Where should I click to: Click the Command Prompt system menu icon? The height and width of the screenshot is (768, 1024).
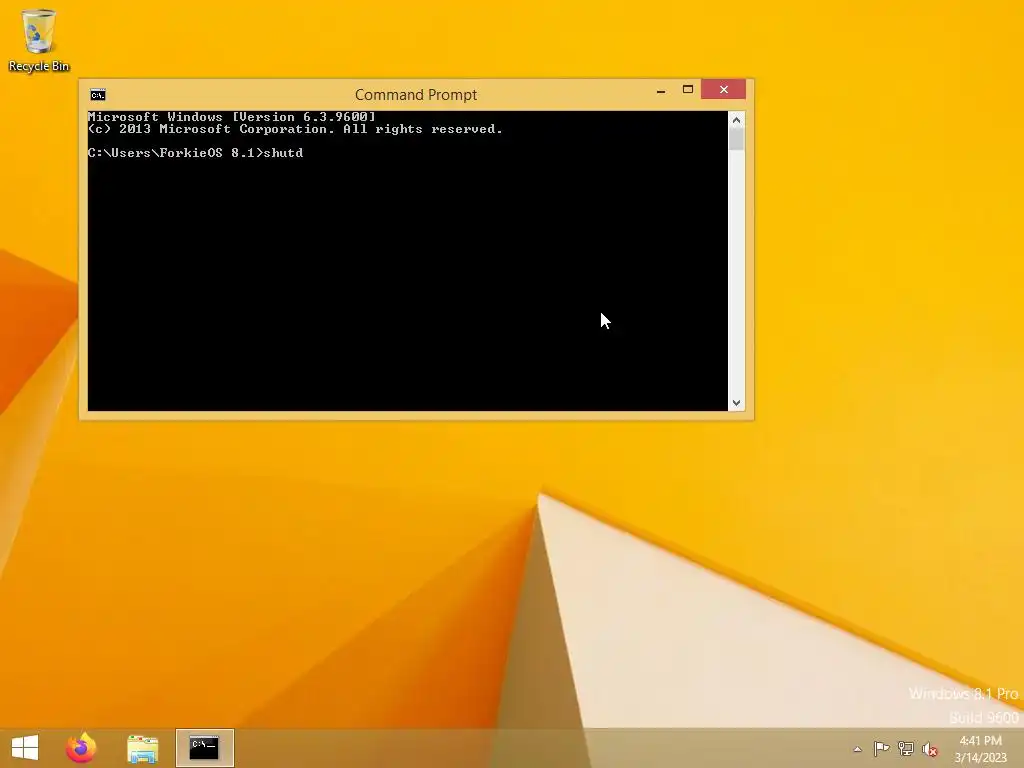(98, 95)
